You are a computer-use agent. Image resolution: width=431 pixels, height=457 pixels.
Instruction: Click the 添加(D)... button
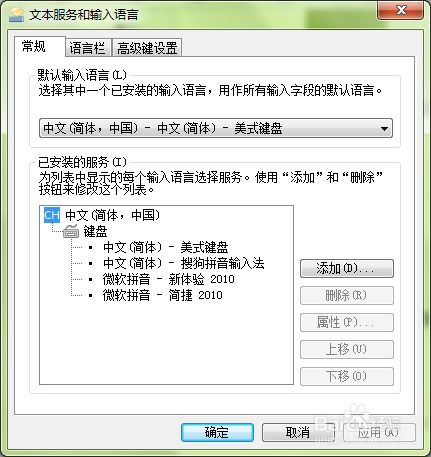[347, 268]
